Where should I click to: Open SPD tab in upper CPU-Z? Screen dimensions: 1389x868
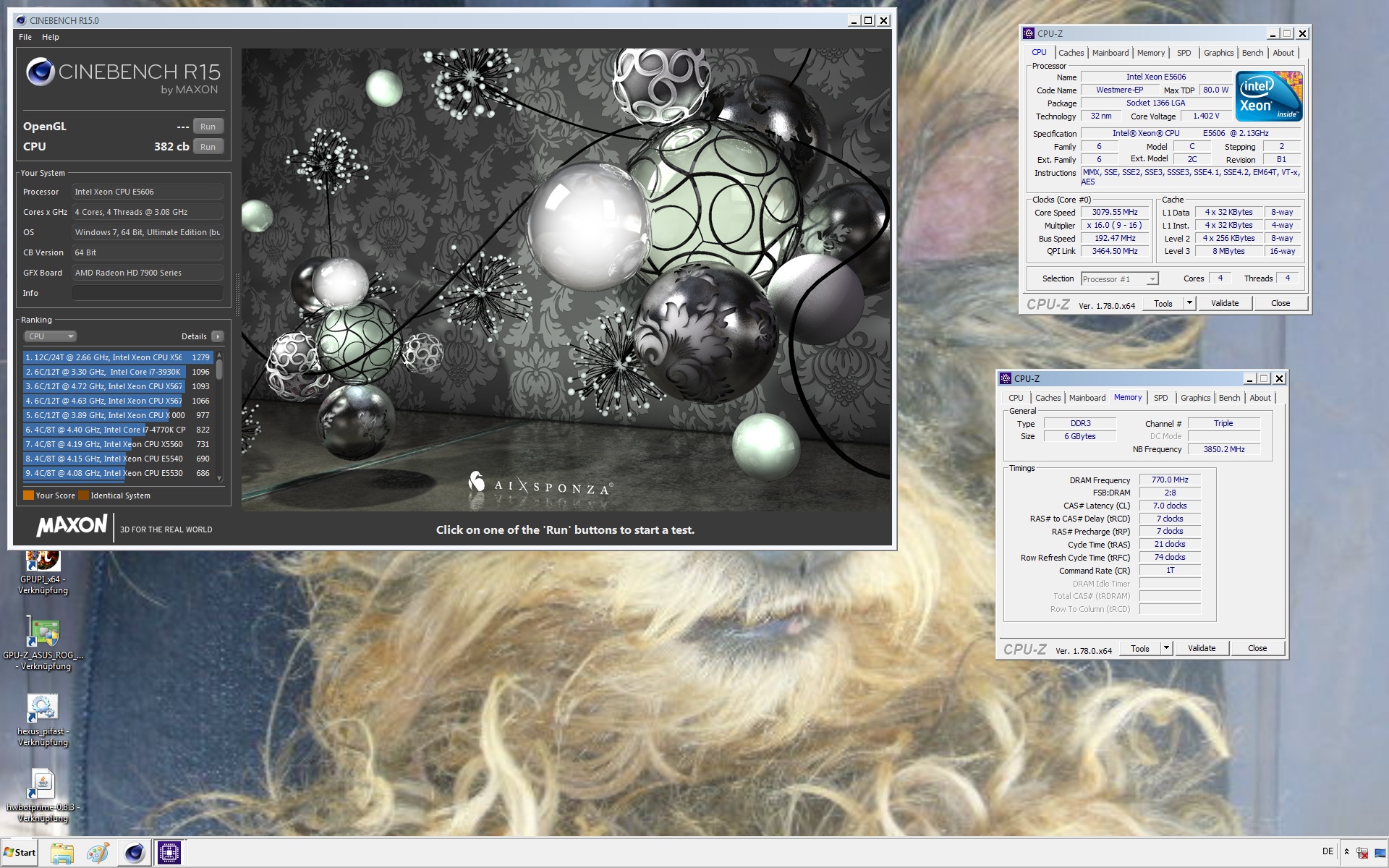1184,53
